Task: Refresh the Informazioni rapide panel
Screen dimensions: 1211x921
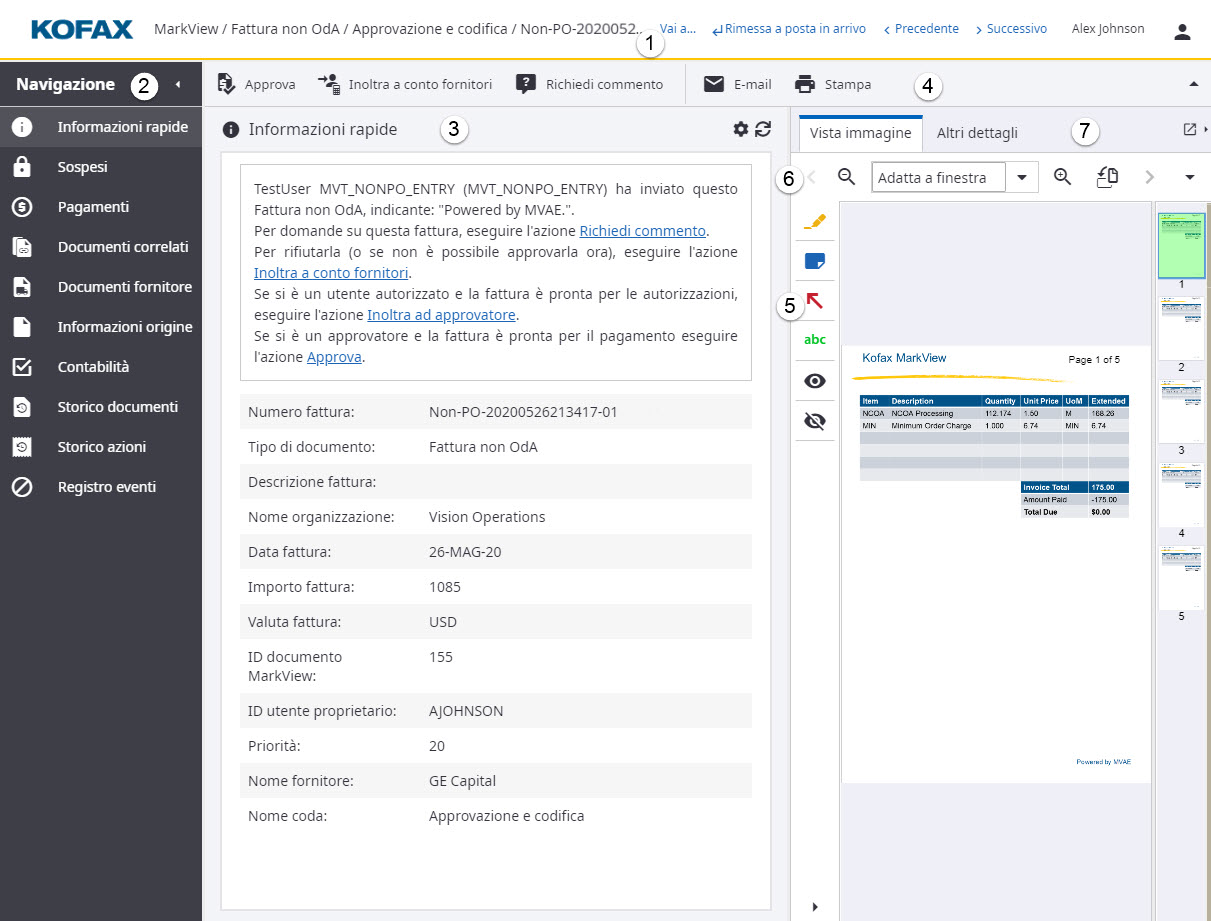Action: click(763, 129)
